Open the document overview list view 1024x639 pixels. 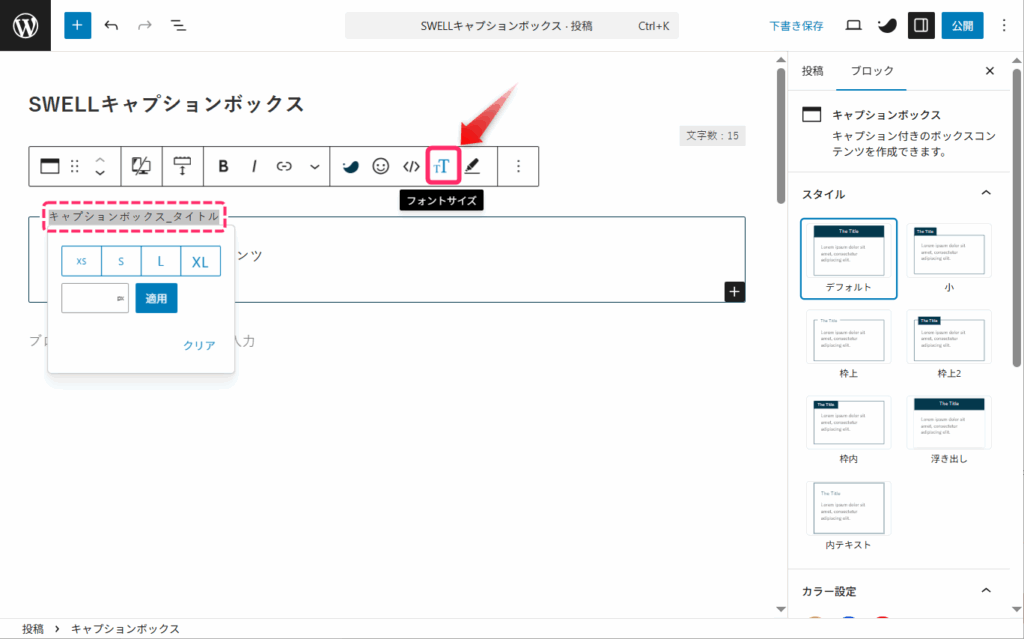click(178, 25)
